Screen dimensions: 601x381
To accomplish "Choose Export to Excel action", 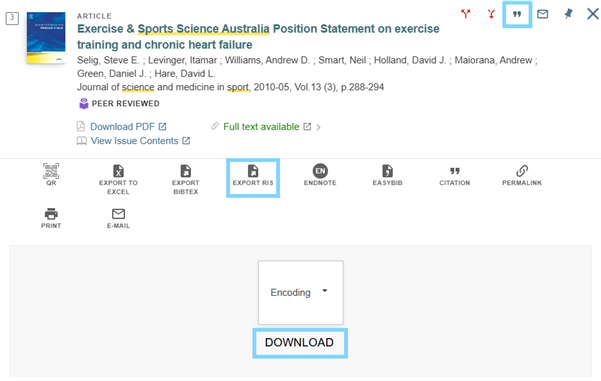I will pyautogui.click(x=118, y=179).
